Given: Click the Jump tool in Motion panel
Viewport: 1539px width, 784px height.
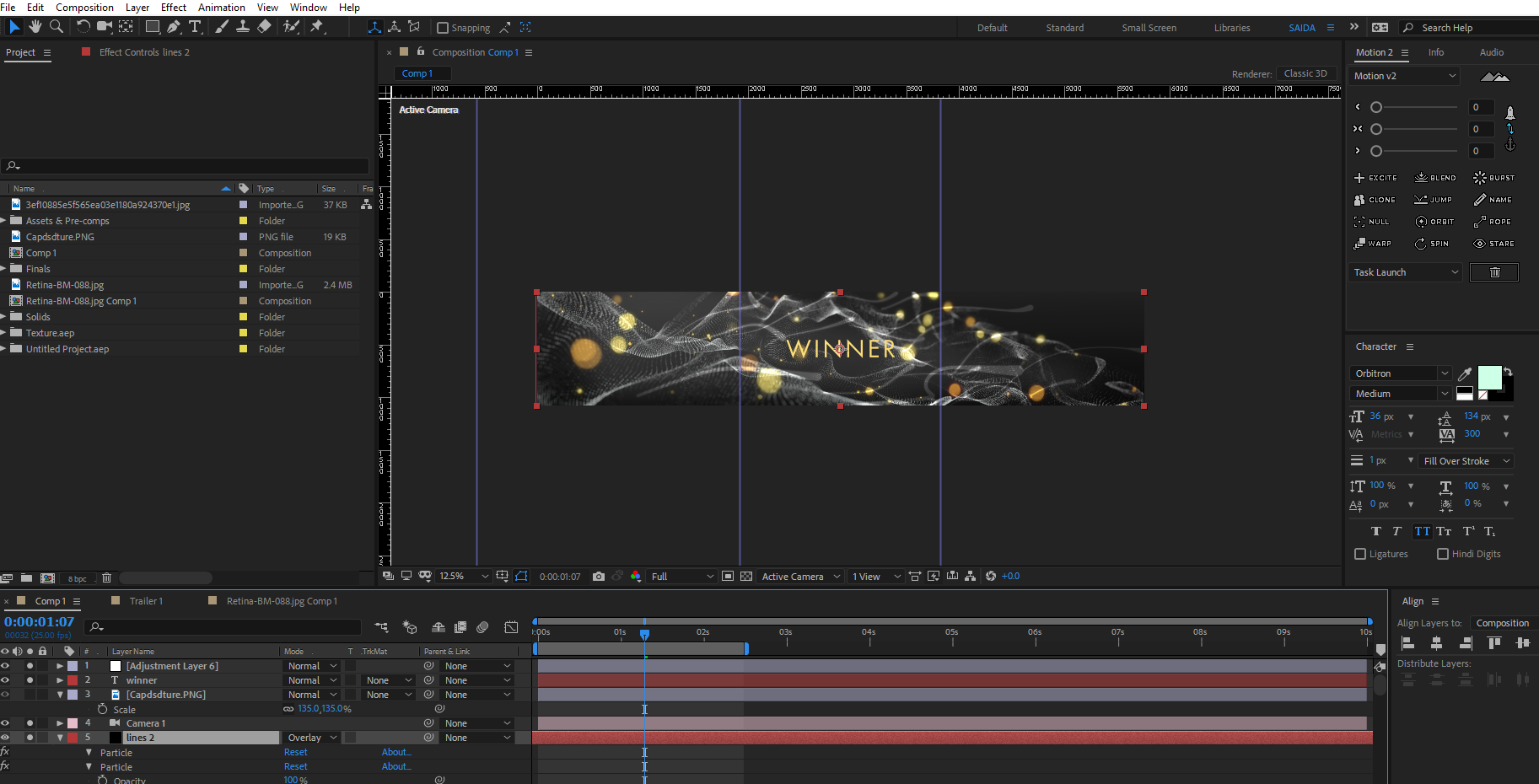Looking at the screenshot, I should pyautogui.click(x=1434, y=200).
